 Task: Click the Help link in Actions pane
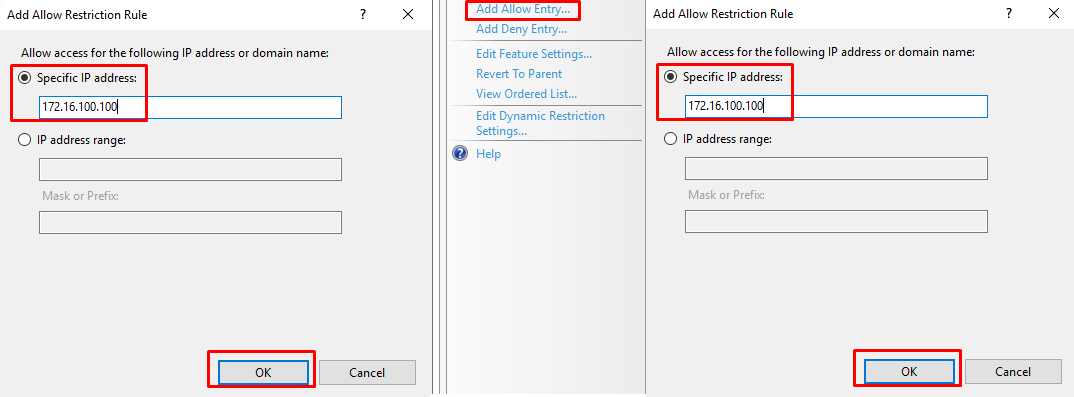488,154
